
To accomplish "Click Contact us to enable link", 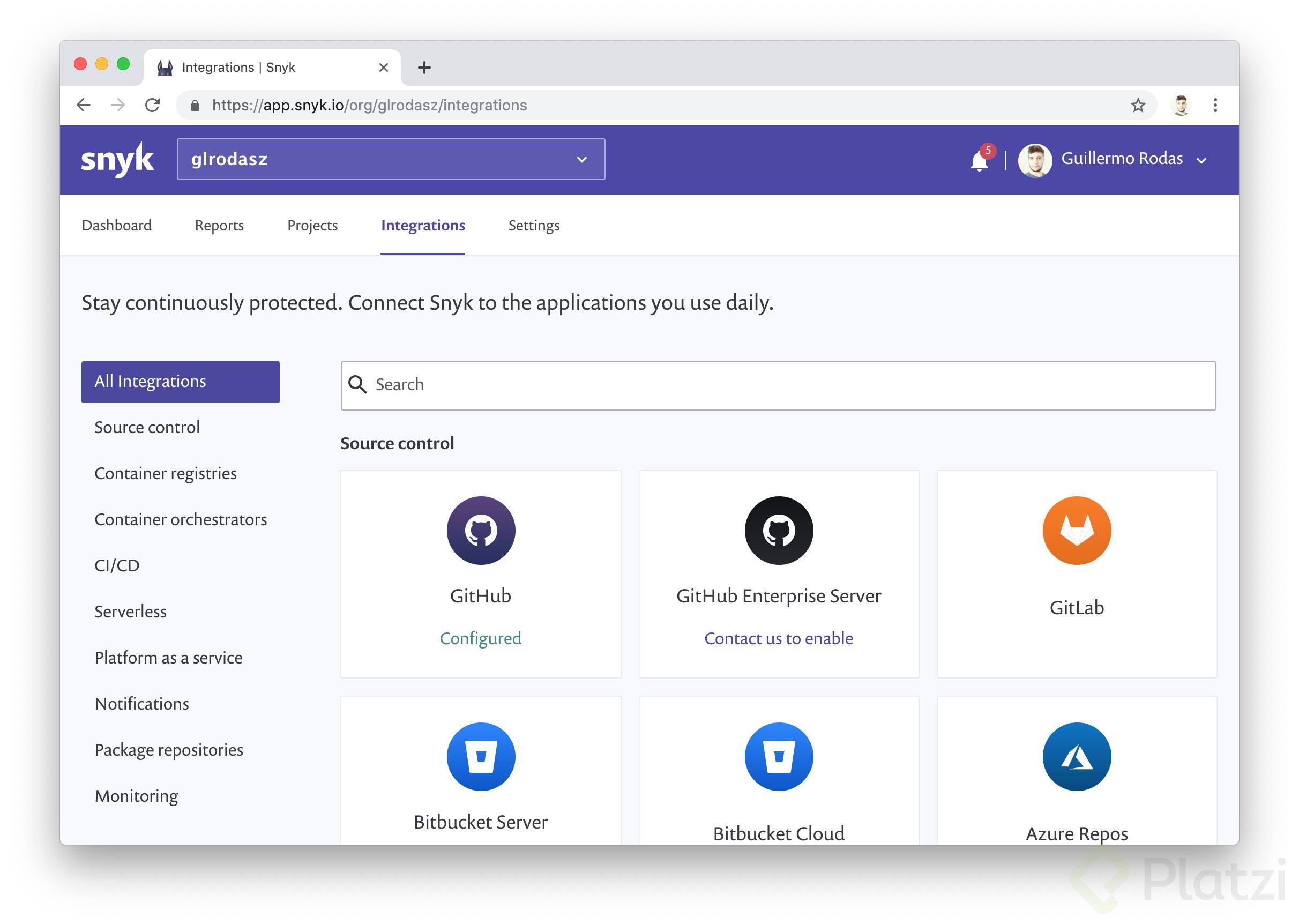I will coord(778,638).
